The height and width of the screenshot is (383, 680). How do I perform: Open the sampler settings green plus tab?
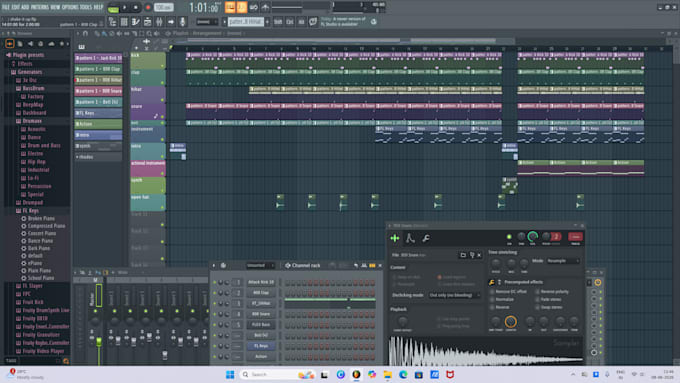[395, 238]
